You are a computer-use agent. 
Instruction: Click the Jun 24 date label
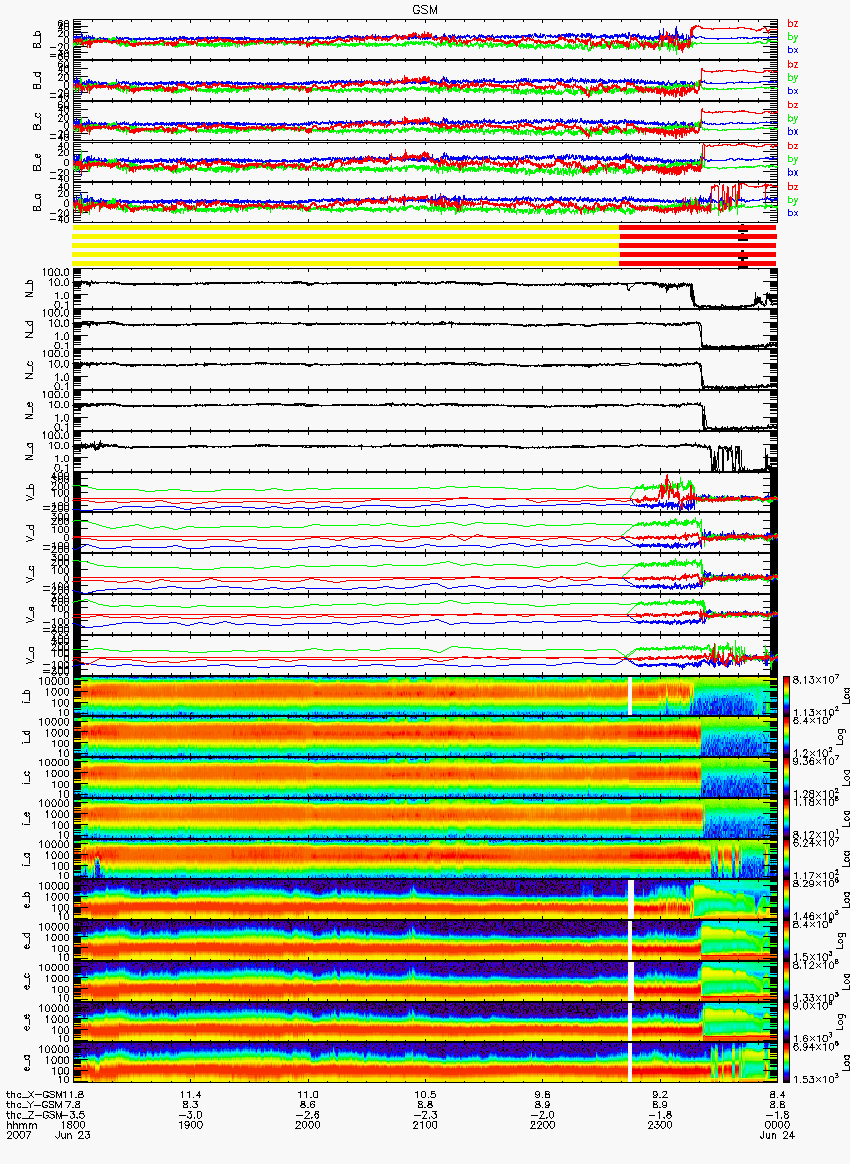pos(777,1136)
